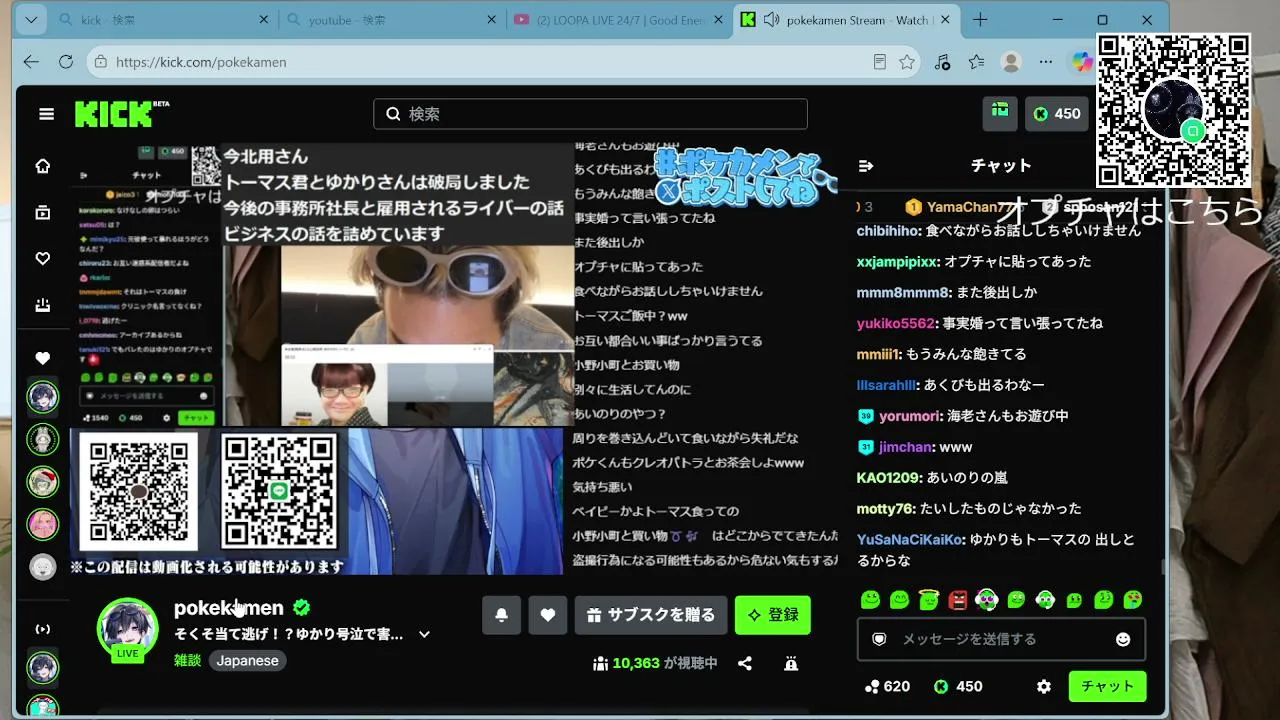Image resolution: width=1280 pixels, height=720 pixels.
Task: Open chat user motty76's name
Action: pyautogui.click(x=885, y=509)
